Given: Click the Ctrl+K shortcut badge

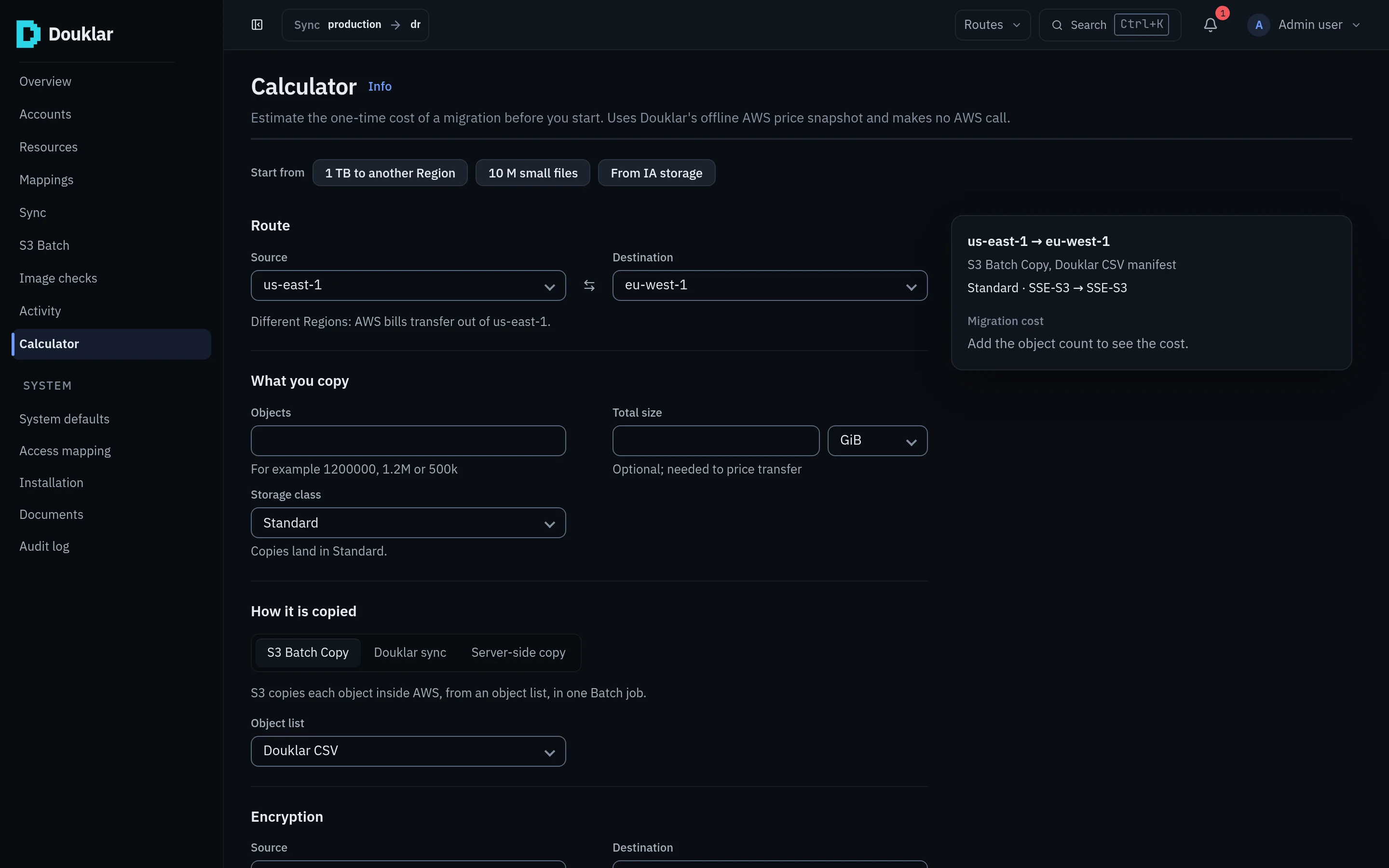Looking at the screenshot, I should (x=1141, y=25).
